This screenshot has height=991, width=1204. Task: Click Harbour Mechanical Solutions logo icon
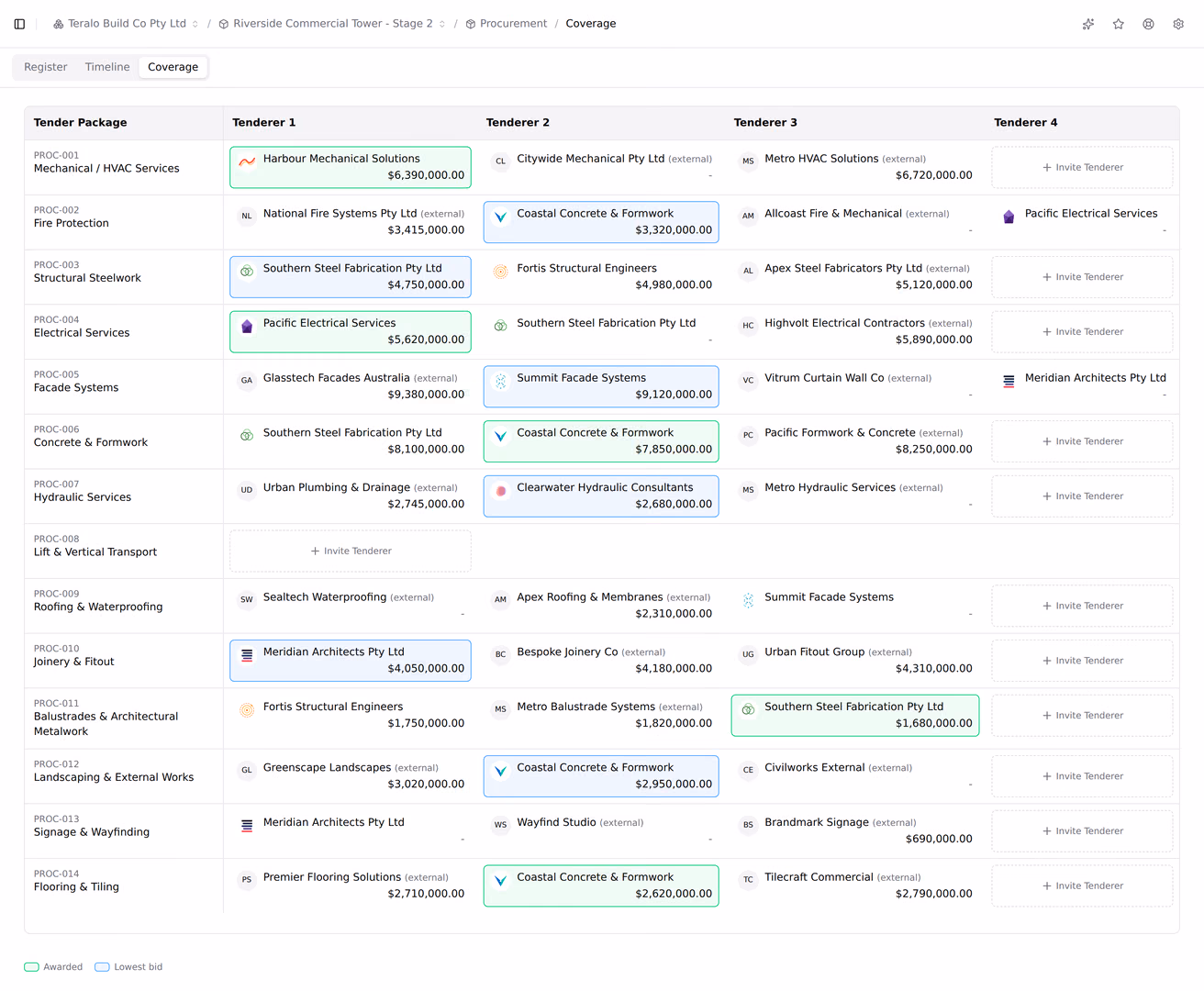pos(247,161)
